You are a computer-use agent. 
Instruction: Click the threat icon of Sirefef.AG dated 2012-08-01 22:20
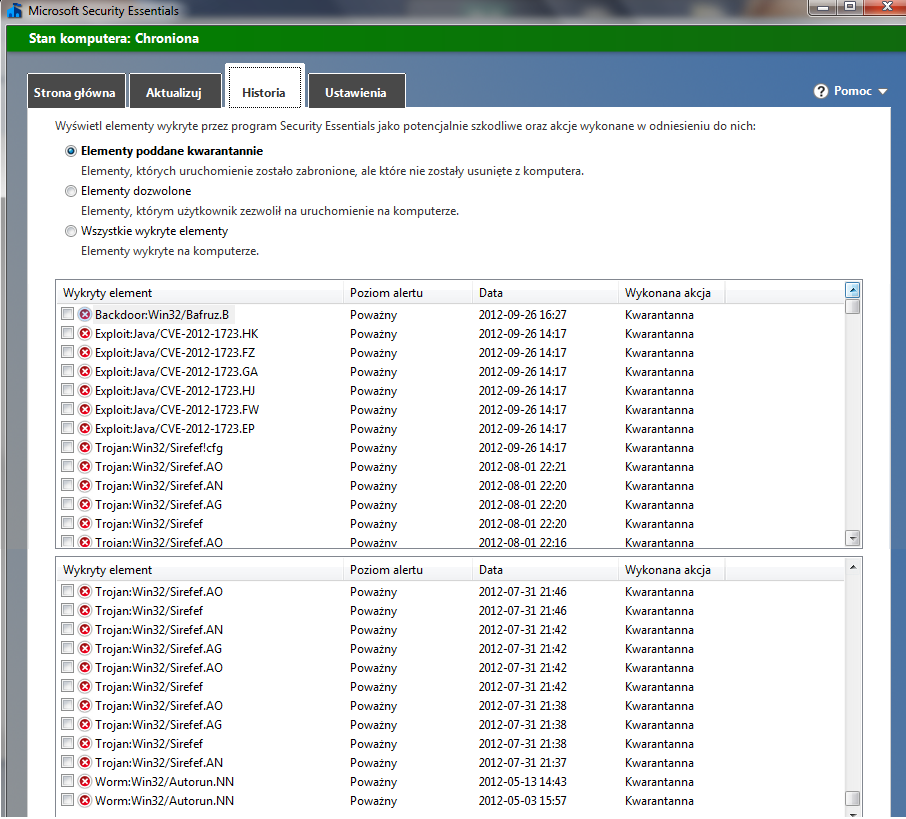(x=85, y=505)
